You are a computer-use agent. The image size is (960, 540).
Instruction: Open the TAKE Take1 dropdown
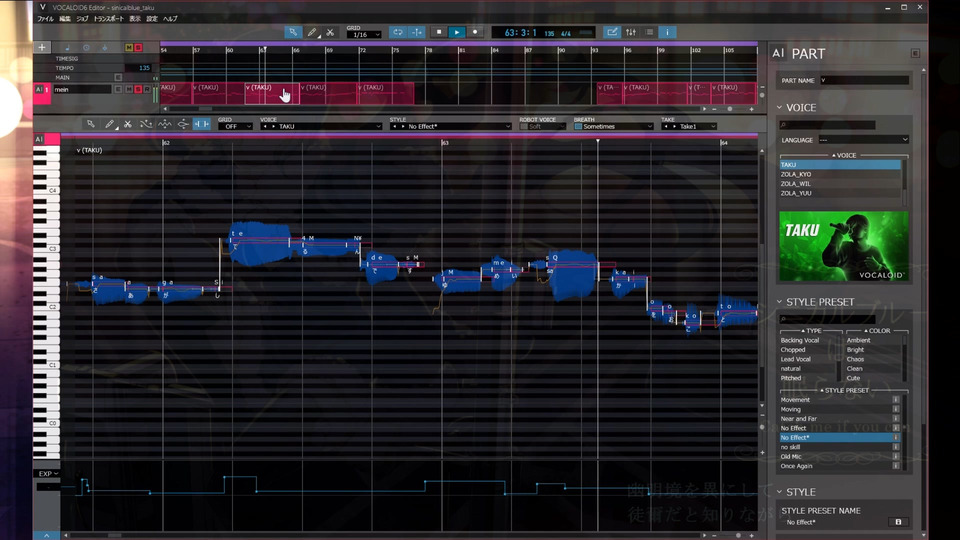point(689,127)
